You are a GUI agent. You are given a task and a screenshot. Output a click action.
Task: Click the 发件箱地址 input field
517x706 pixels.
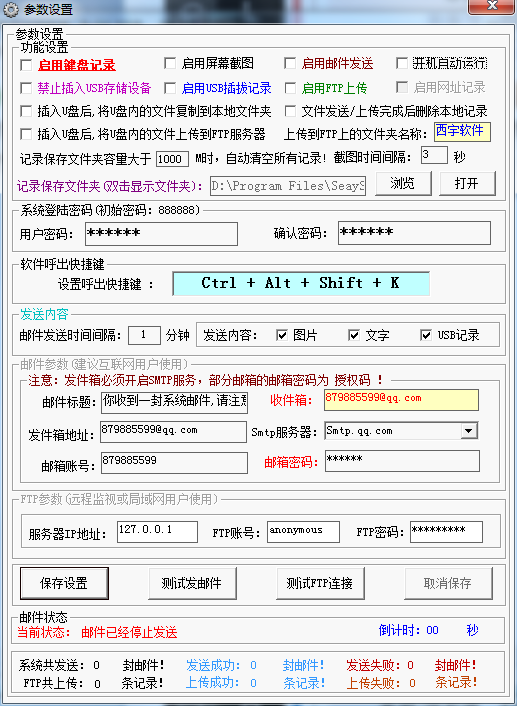coord(173,432)
